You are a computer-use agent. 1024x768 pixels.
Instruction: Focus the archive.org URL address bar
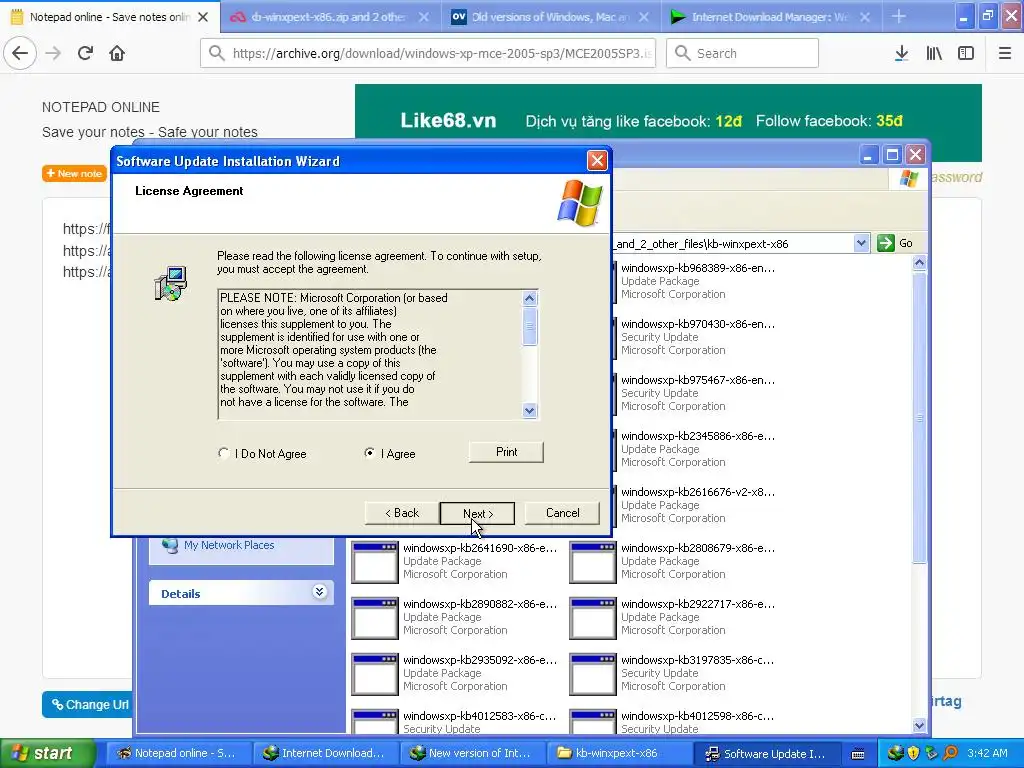(428, 53)
